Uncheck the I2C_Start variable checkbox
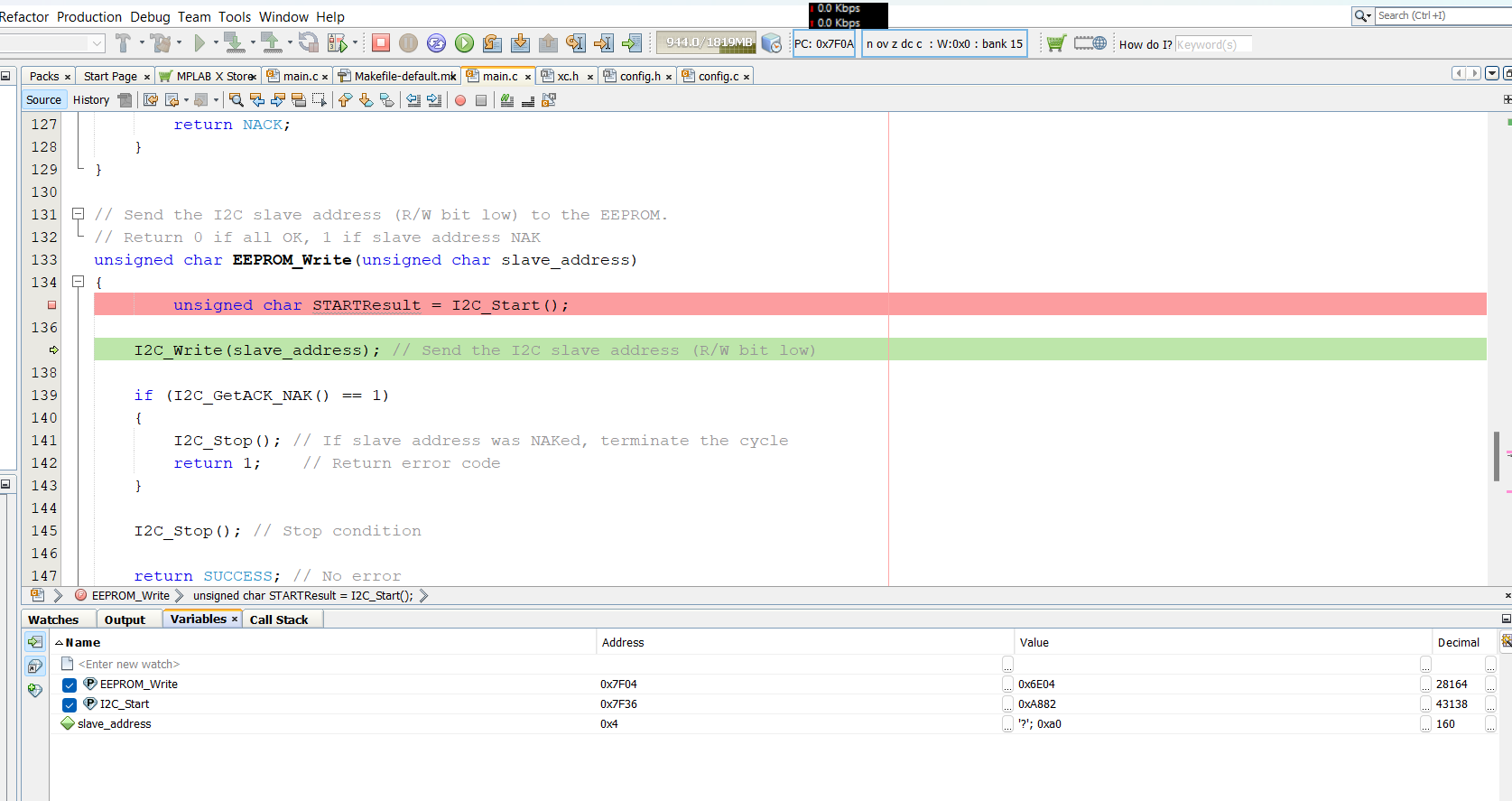The width and height of the screenshot is (1512, 801). tap(70, 705)
